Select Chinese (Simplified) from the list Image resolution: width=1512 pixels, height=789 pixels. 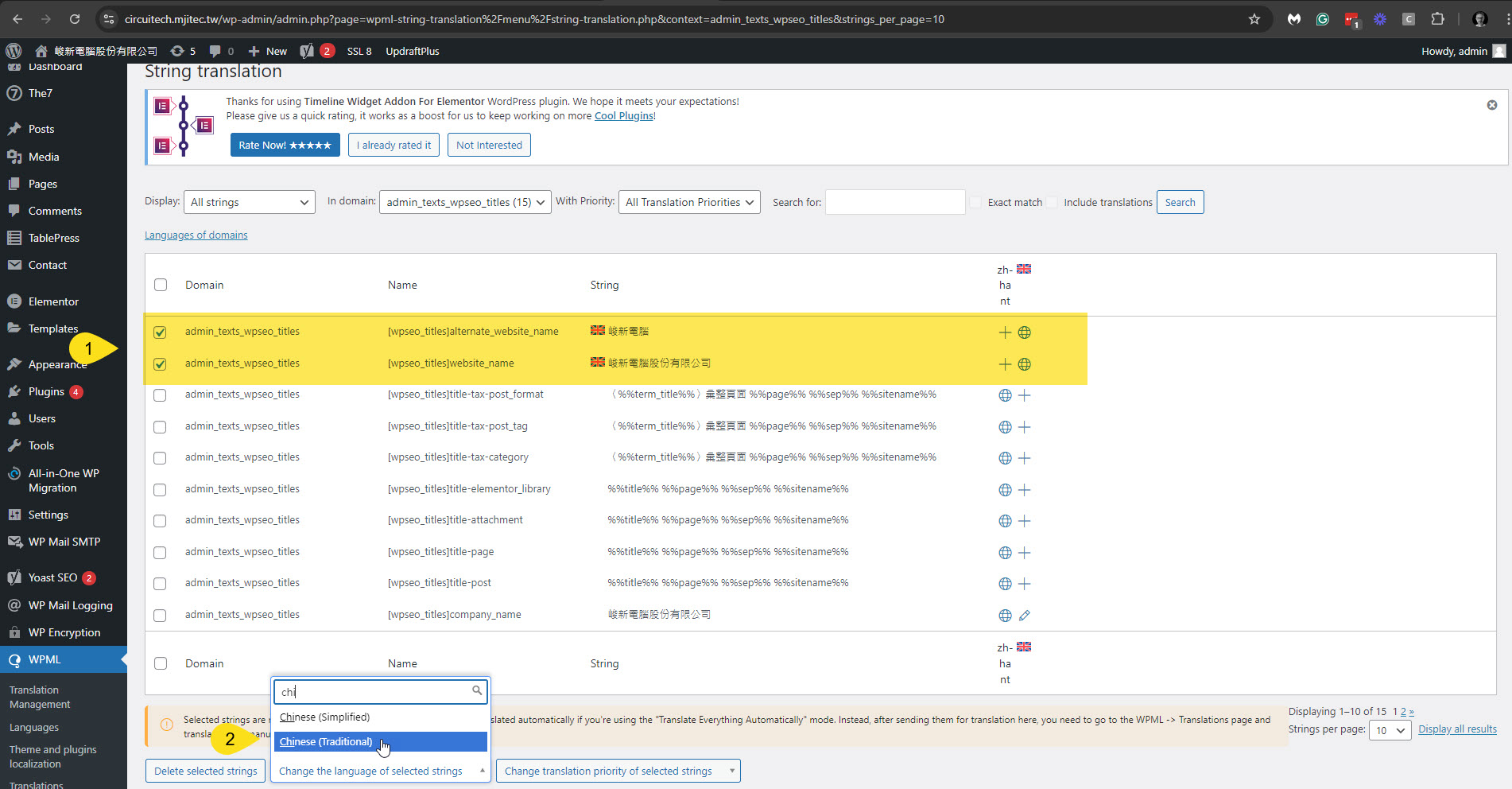click(381, 717)
